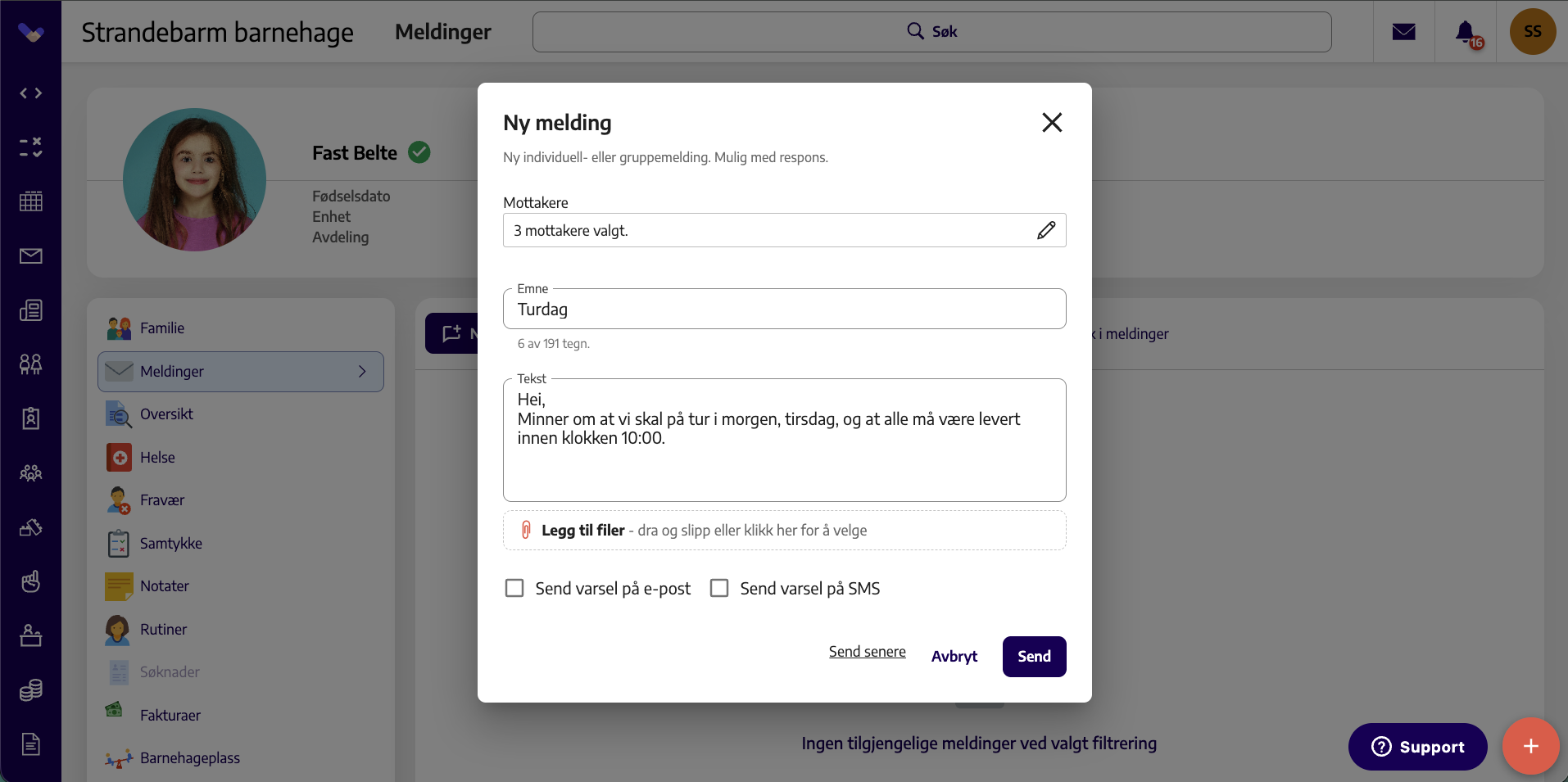This screenshot has width=1568, height=782.
Task: Click the Send senere link
Action: (868, 652)
